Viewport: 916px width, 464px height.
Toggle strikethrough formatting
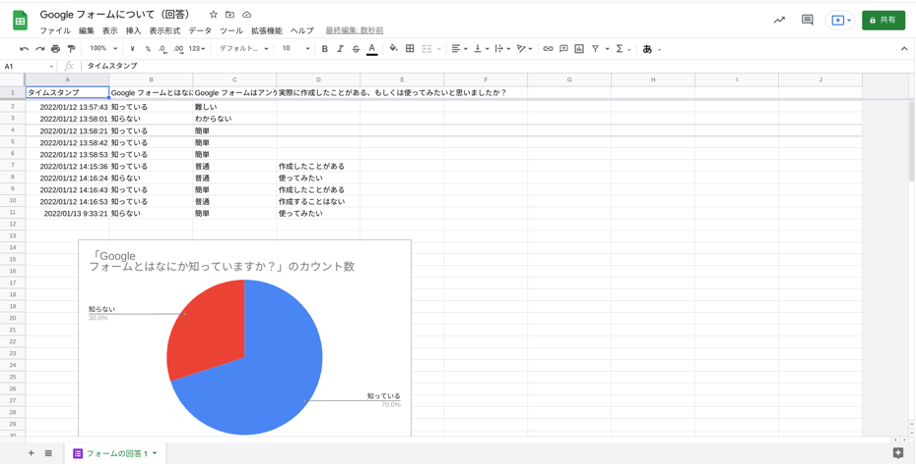coord(356,49)
